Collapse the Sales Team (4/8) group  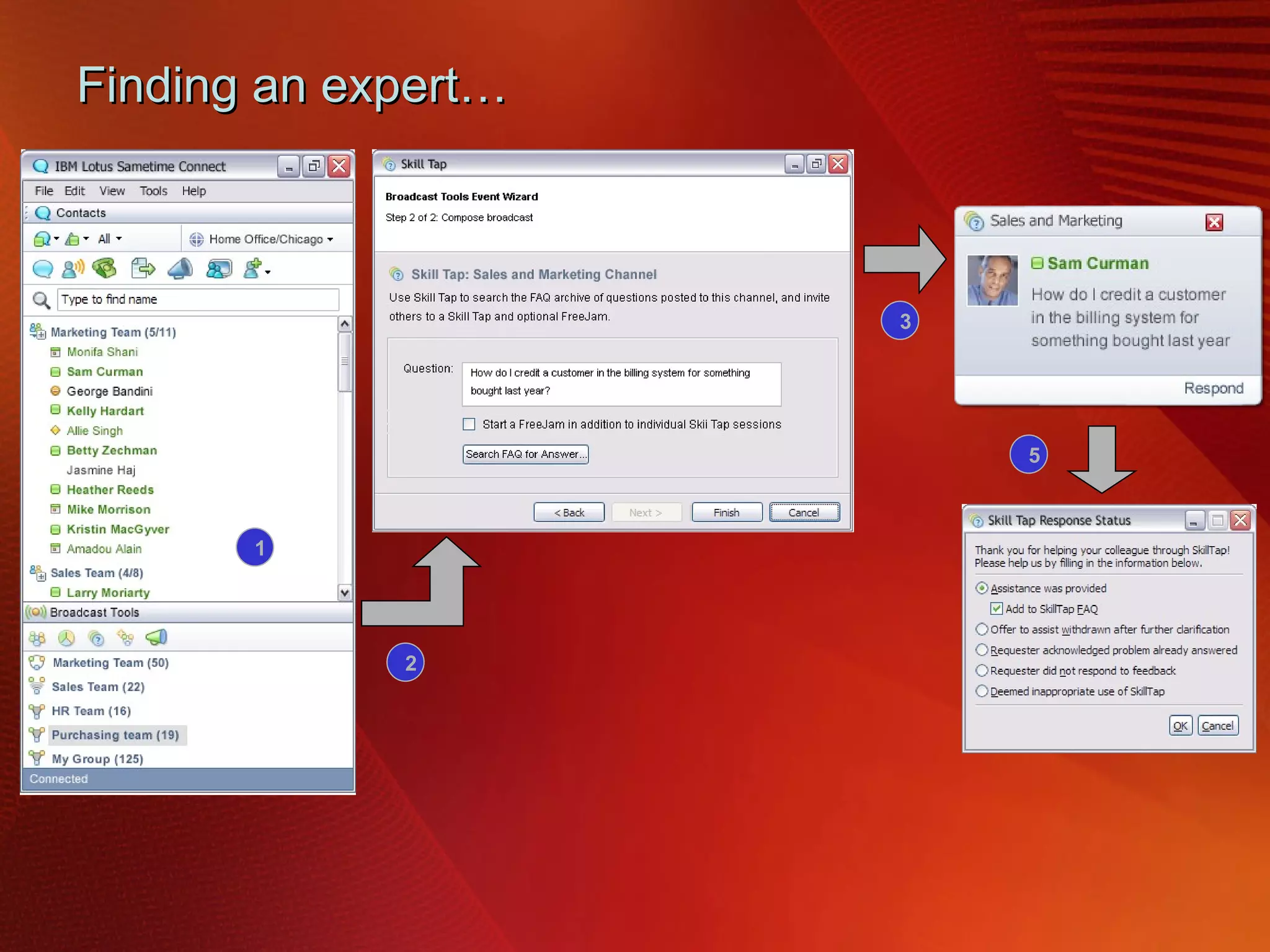38,573
